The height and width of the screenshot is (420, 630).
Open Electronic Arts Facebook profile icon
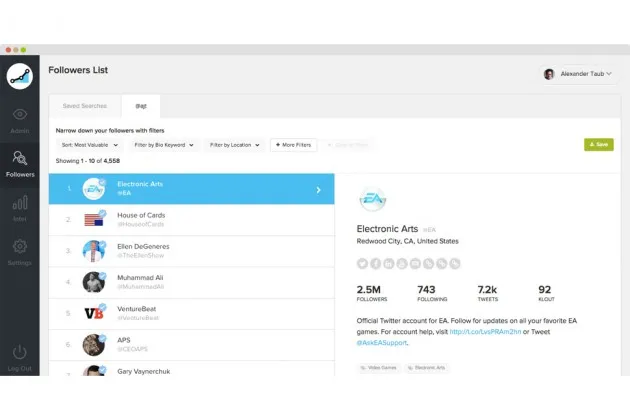[376, 264]
